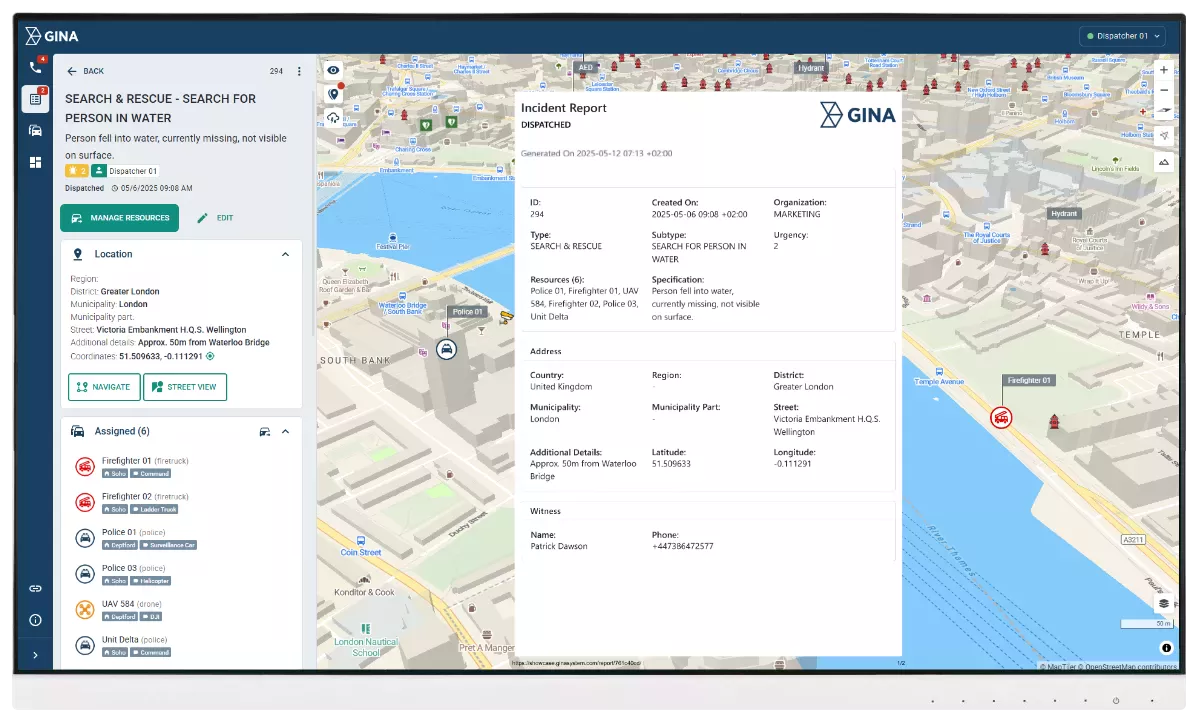Toggle map visibility with the eye icon
1200x718 pixels.
click(x=334, y=70)
